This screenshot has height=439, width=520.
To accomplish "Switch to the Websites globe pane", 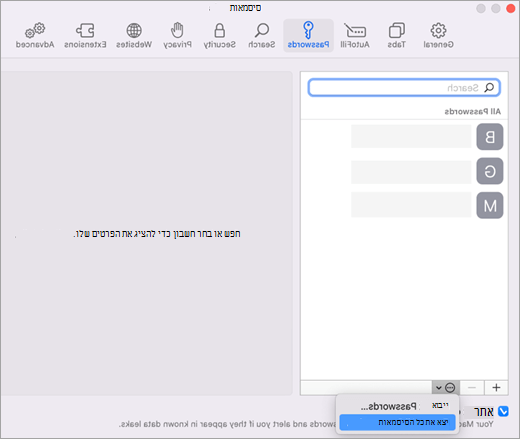I will click(134, 35).
